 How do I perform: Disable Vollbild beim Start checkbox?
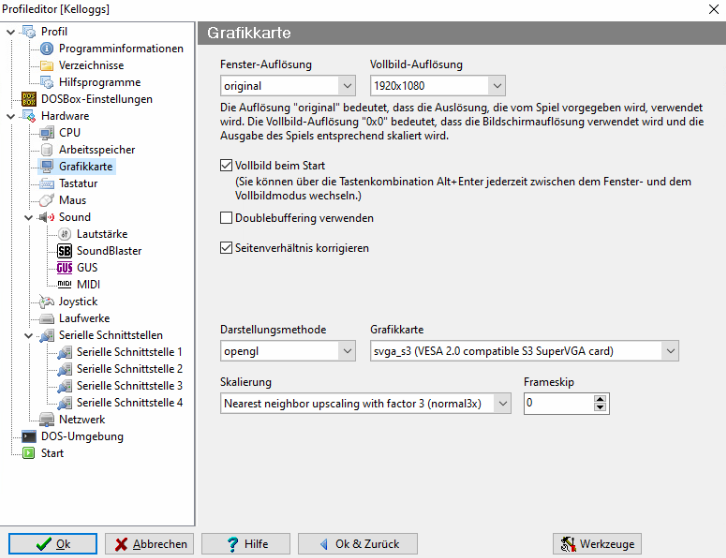pos(226,165)
